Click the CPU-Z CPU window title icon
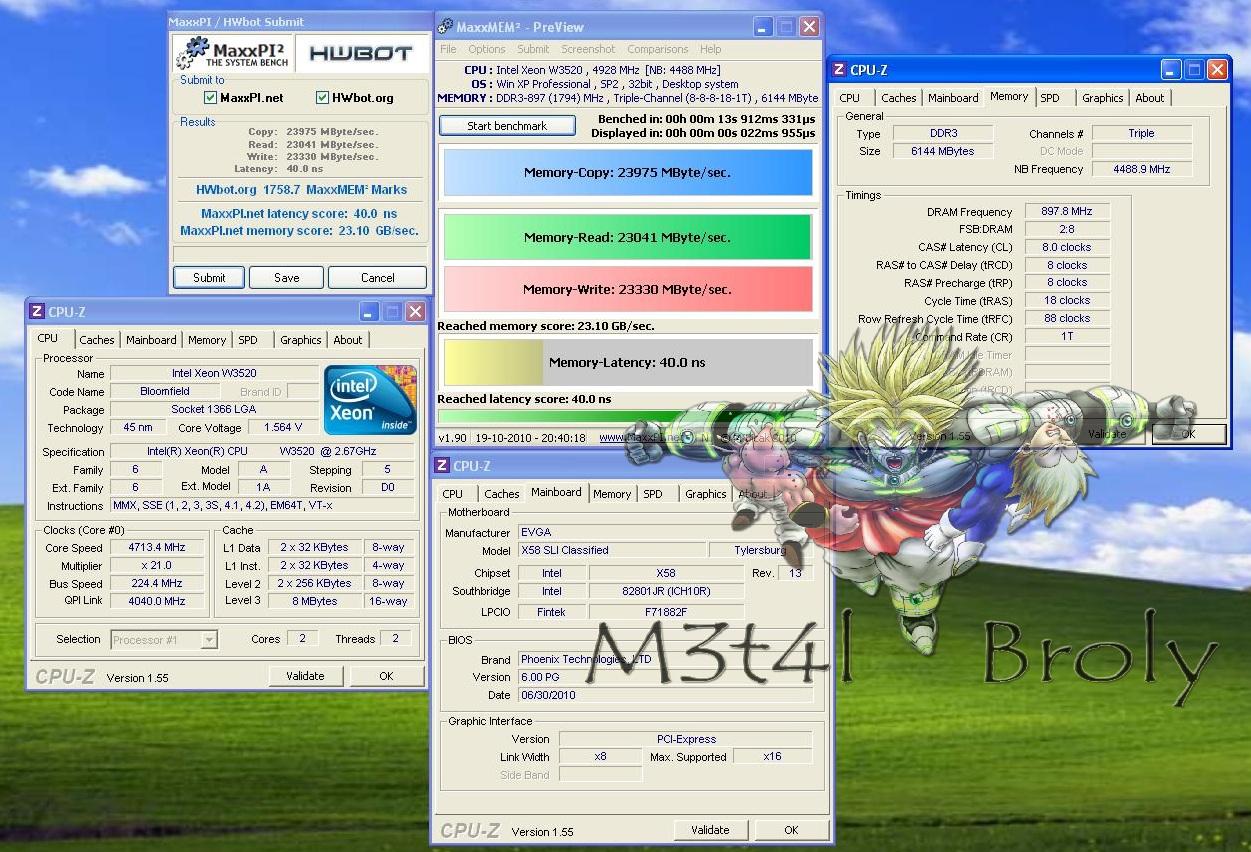This screenshot has width=1251, height=852. pos(37,312)
